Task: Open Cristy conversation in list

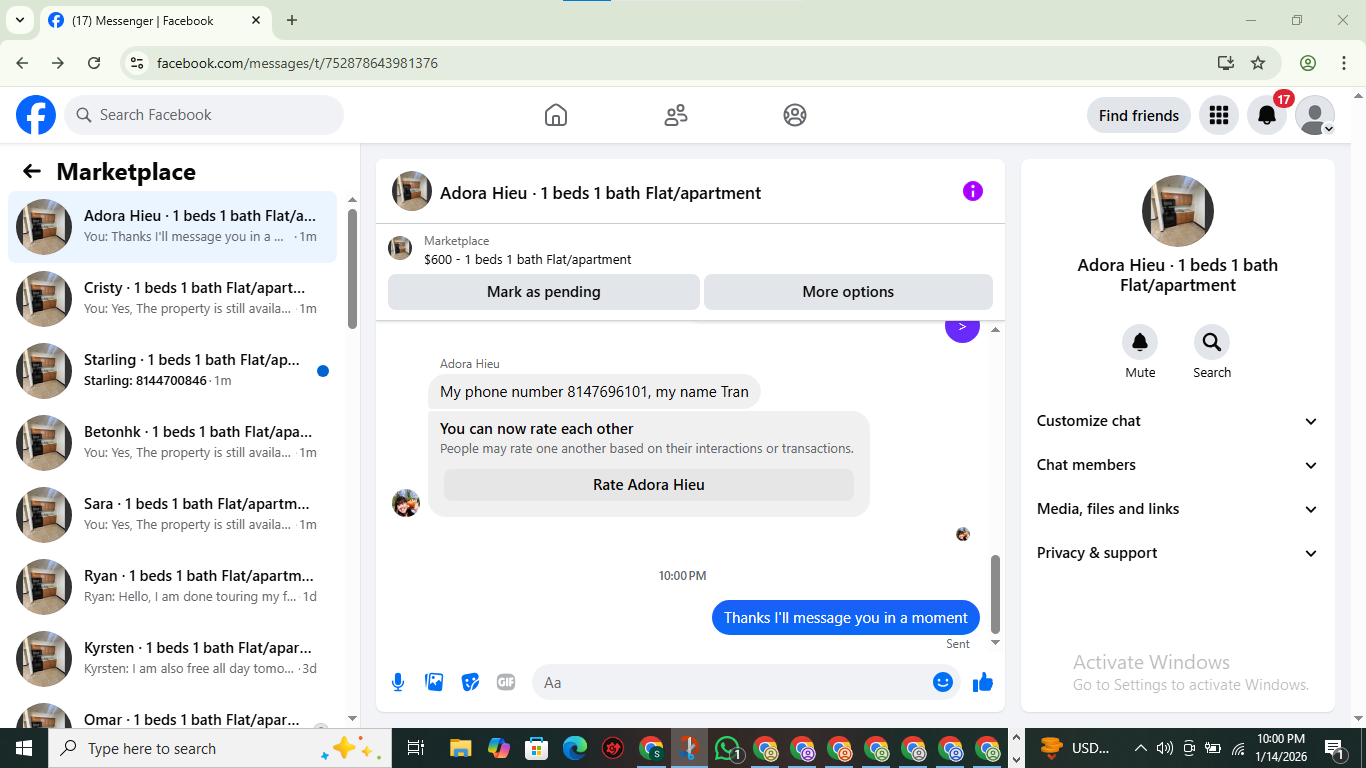Action: (x=172, y=299)
